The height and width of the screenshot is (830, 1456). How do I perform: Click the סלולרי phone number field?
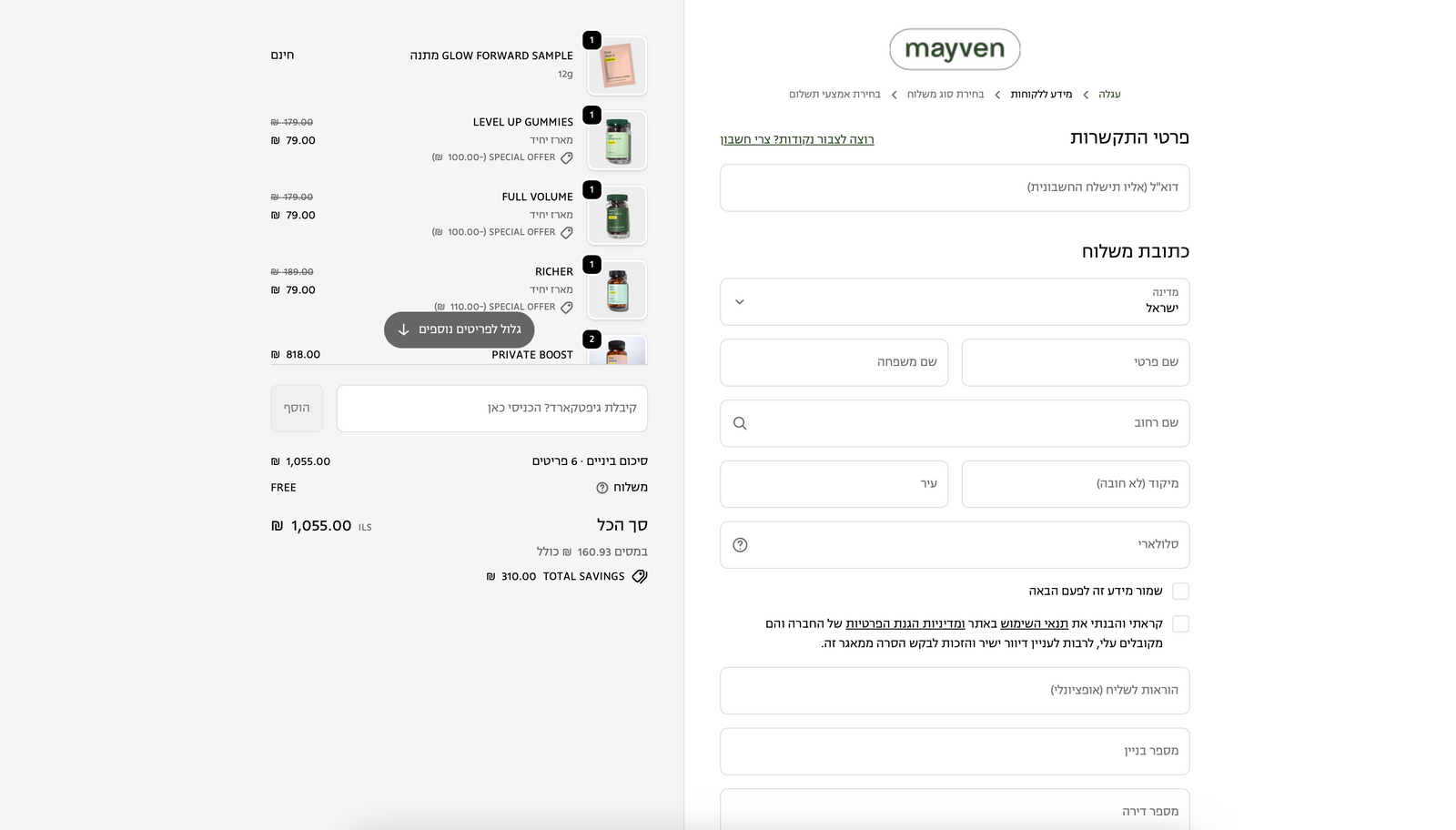pos(955,545)
